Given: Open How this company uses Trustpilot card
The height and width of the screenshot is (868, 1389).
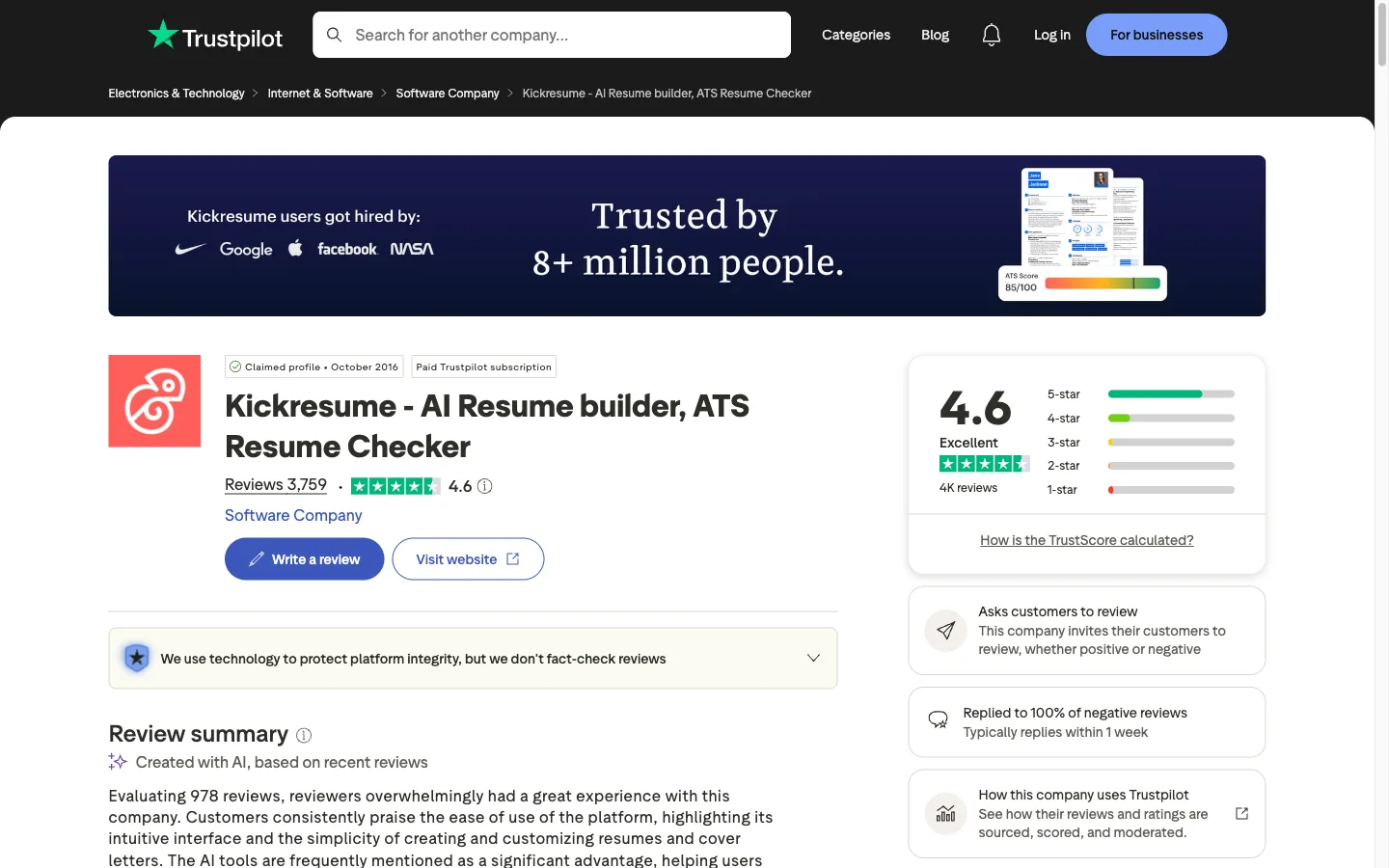Looking at the screenshot, I should click(1087, 813).
